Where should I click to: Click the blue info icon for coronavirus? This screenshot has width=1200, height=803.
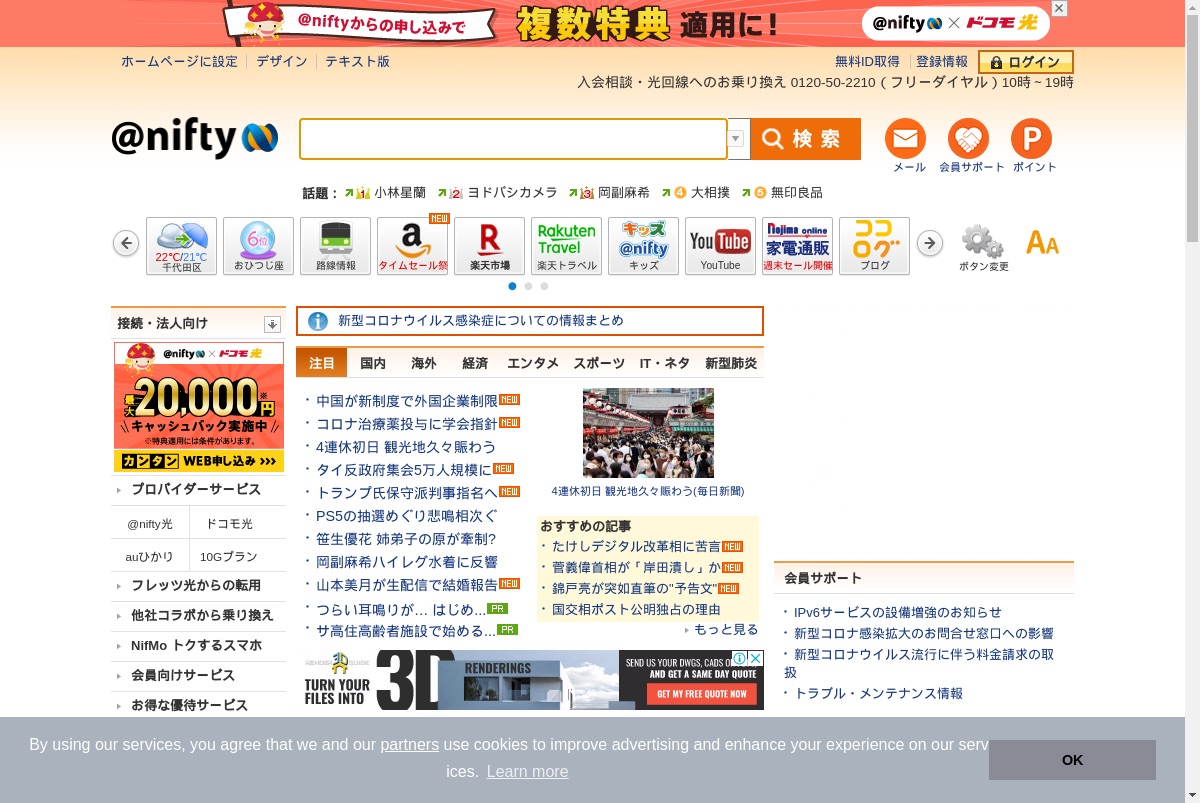318,321
